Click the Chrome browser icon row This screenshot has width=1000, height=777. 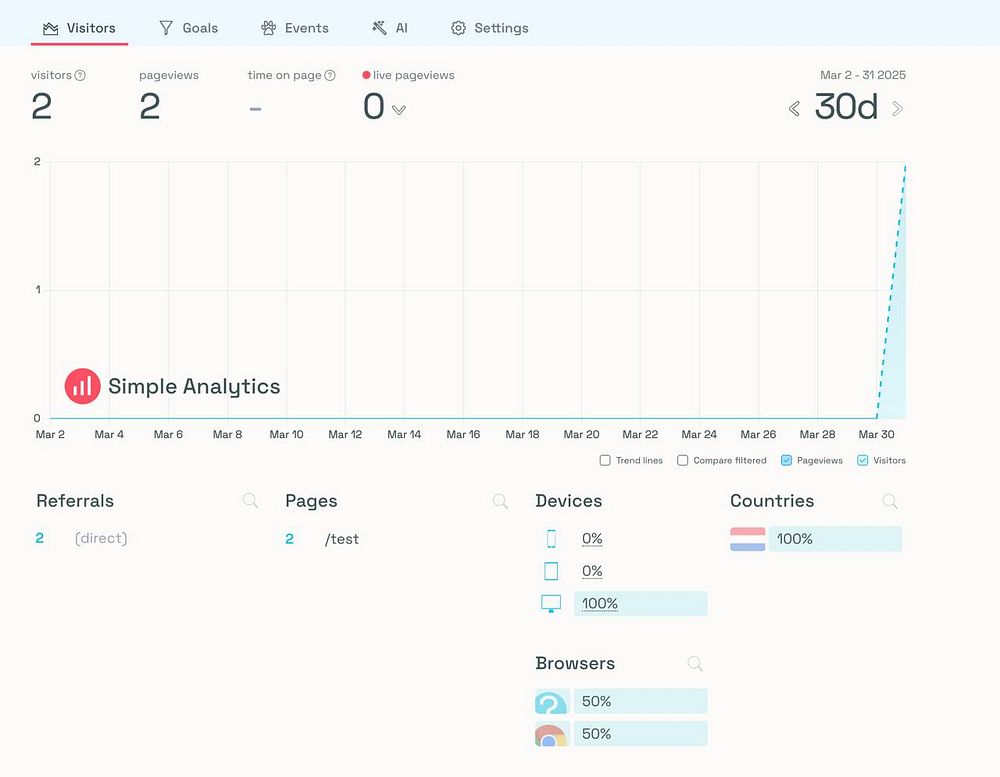[621, 734]
